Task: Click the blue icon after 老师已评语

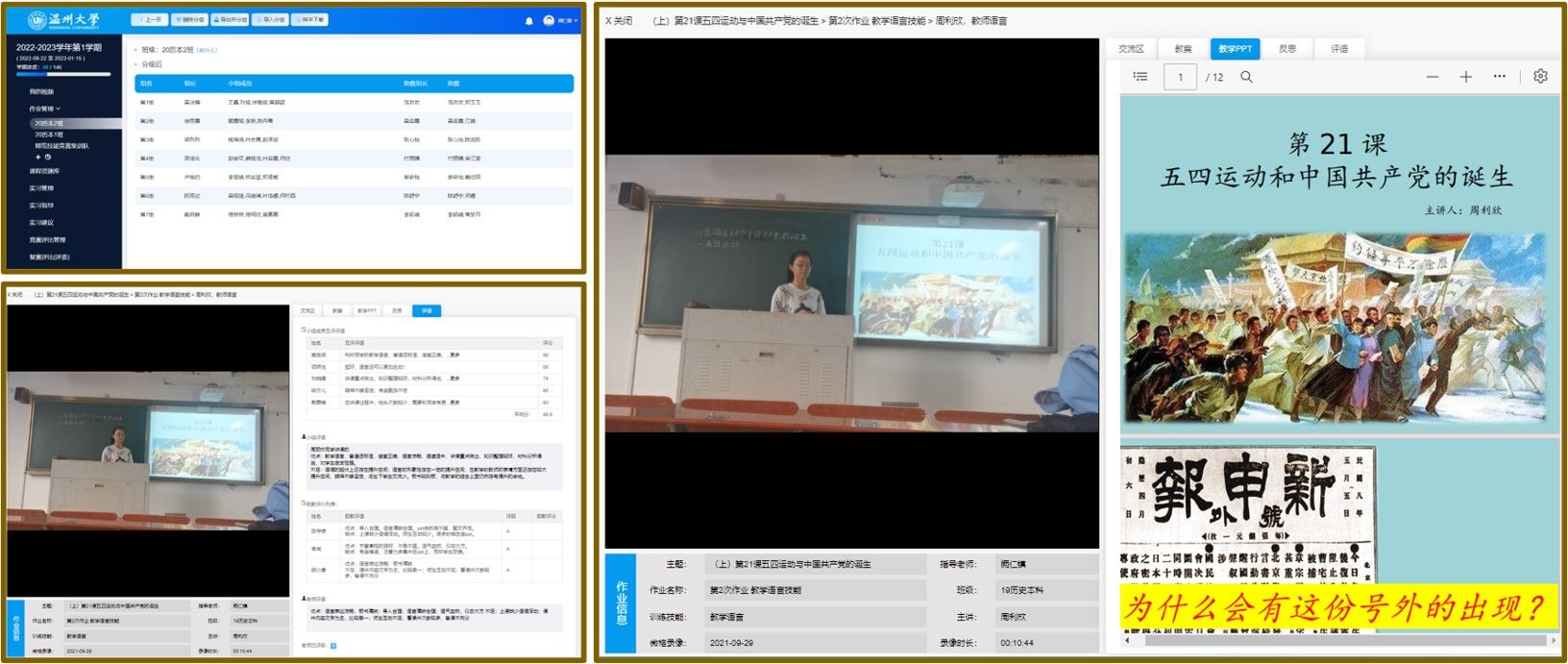Action: point(333,646)
